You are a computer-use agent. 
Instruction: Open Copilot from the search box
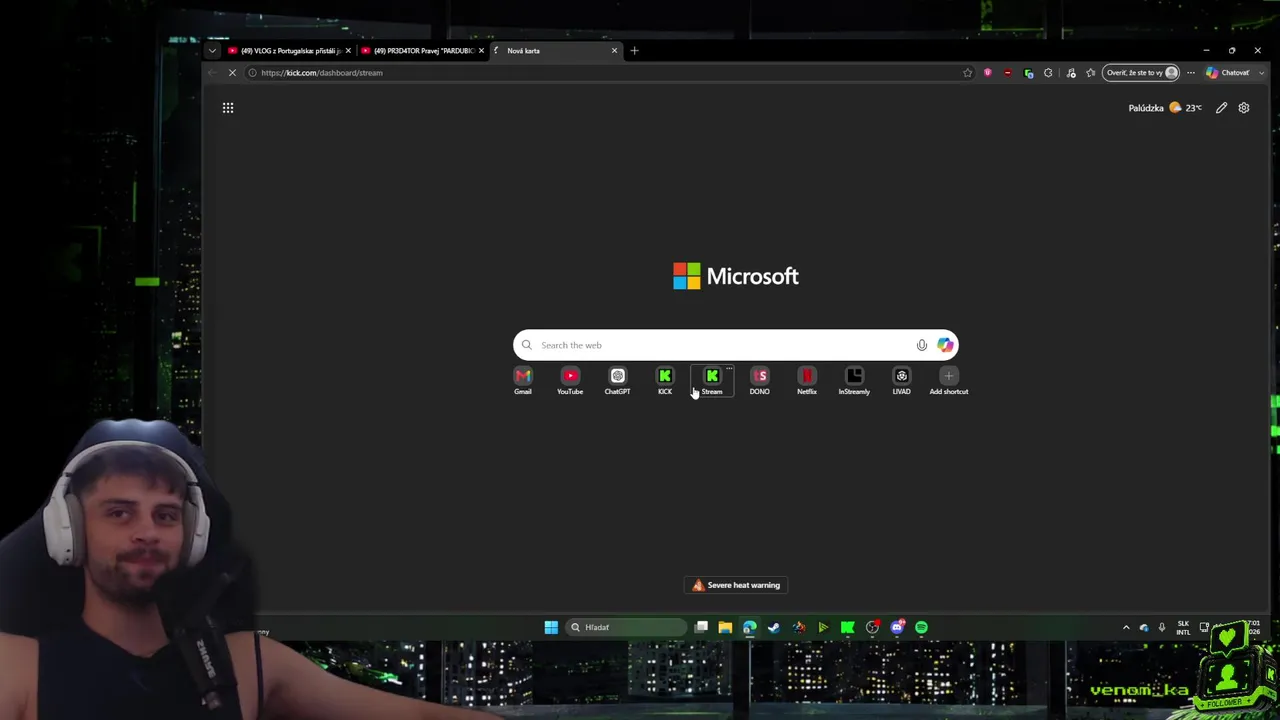pos(945,345)
